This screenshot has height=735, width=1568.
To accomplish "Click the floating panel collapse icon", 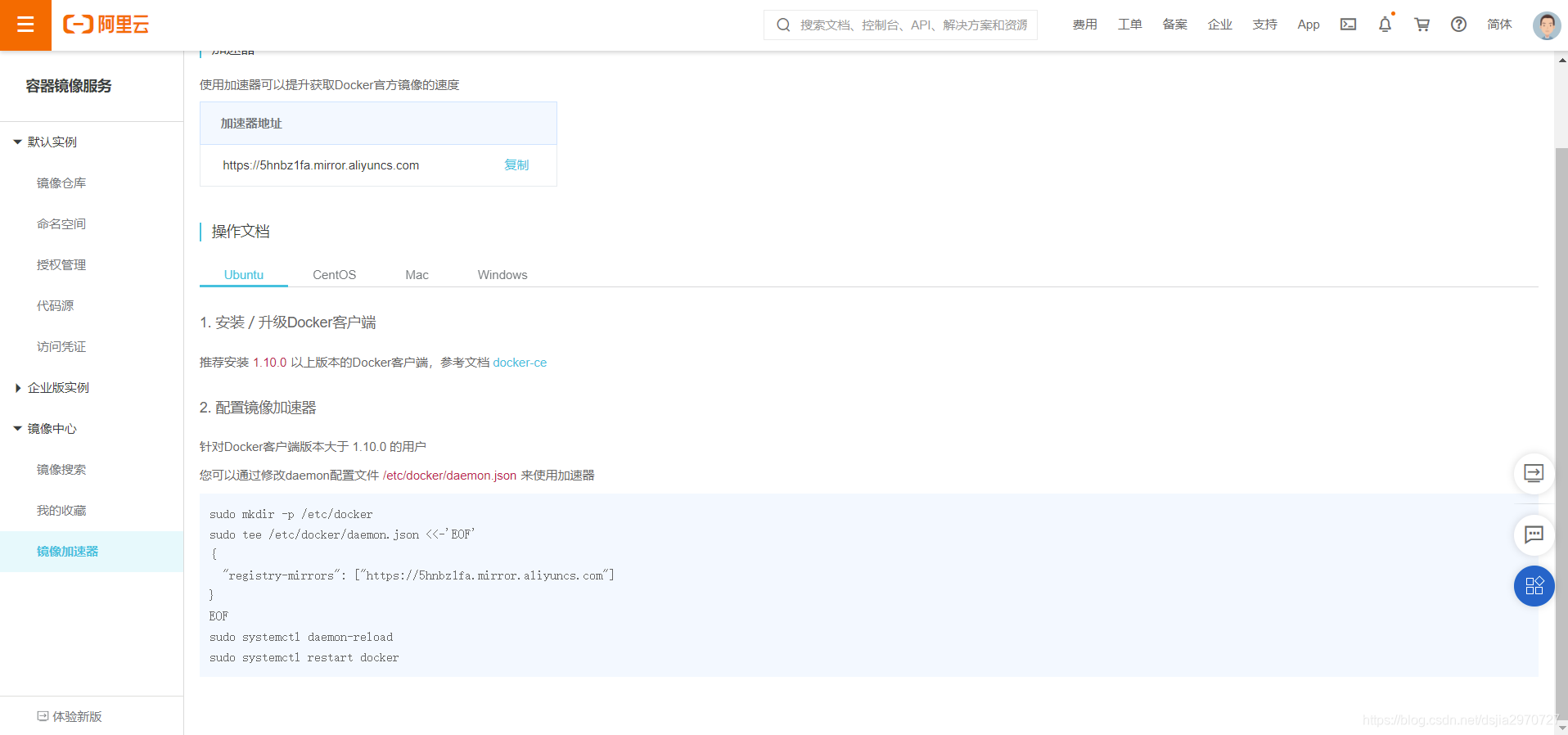I will tap(1534, 473).
